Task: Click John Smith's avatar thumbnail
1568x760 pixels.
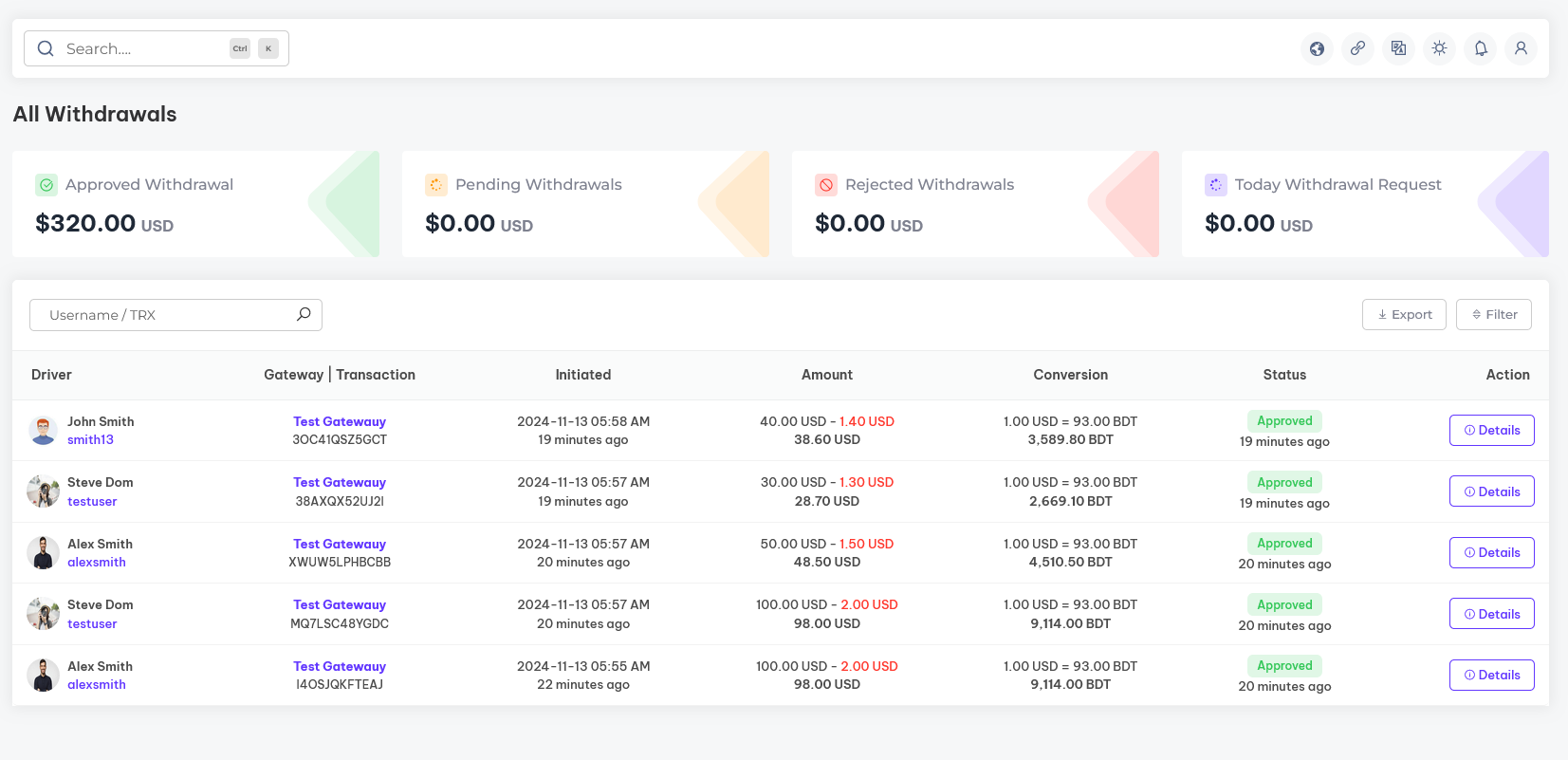Action: click(43, 431)
